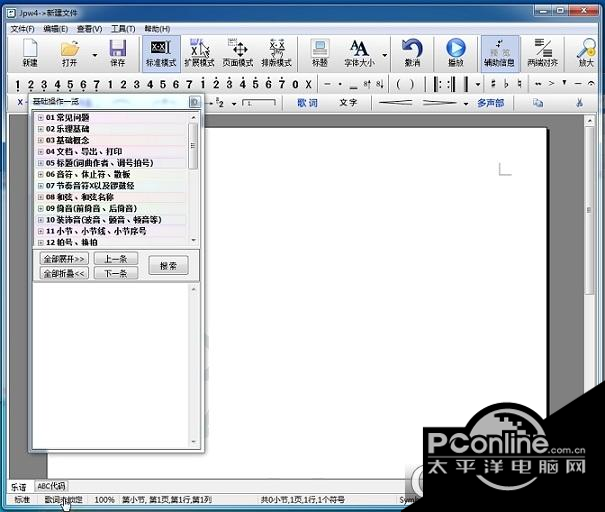Insert the natural accidental
This screenshot has width=605, height=512.
pos(519,84)
